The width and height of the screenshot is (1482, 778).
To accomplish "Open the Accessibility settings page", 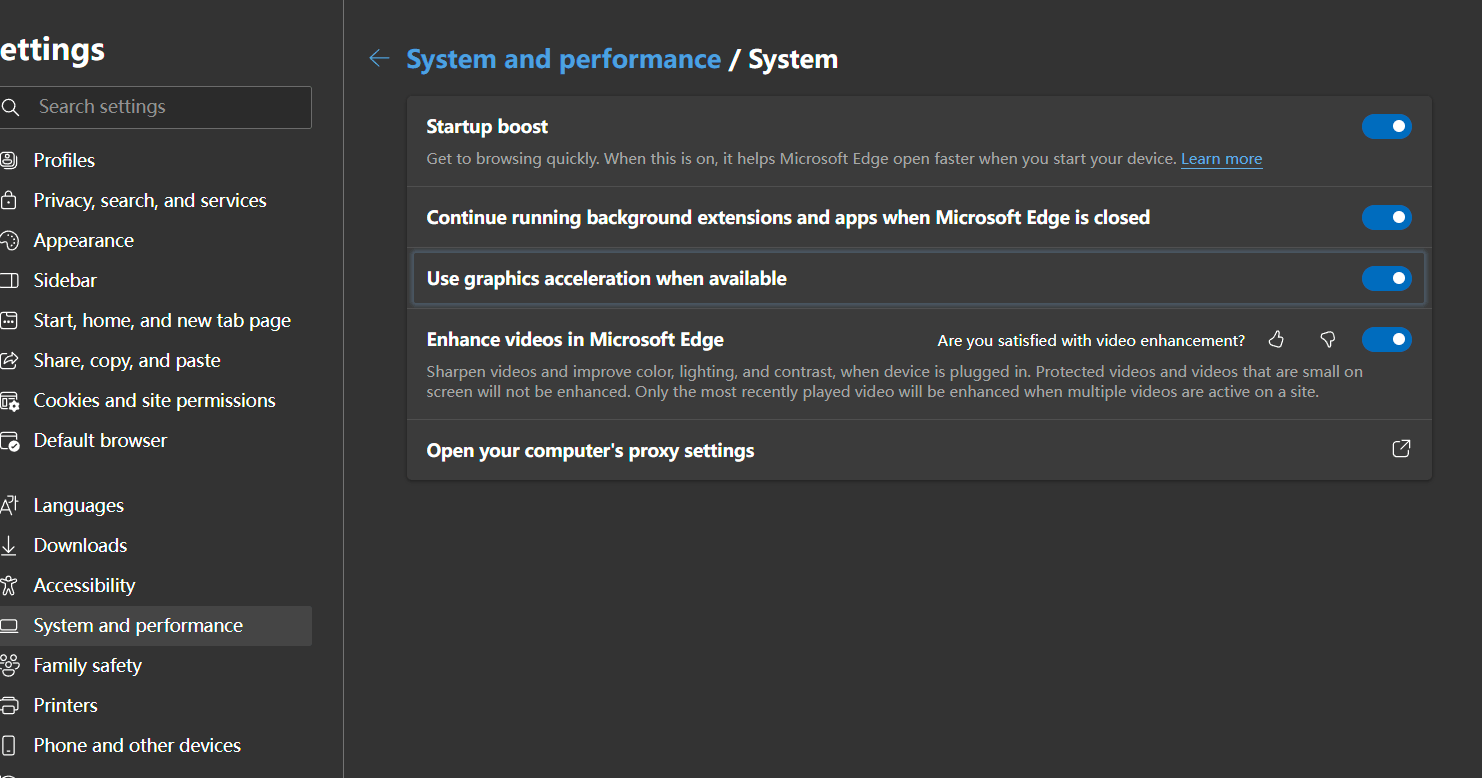I will (x=84, y=586).
